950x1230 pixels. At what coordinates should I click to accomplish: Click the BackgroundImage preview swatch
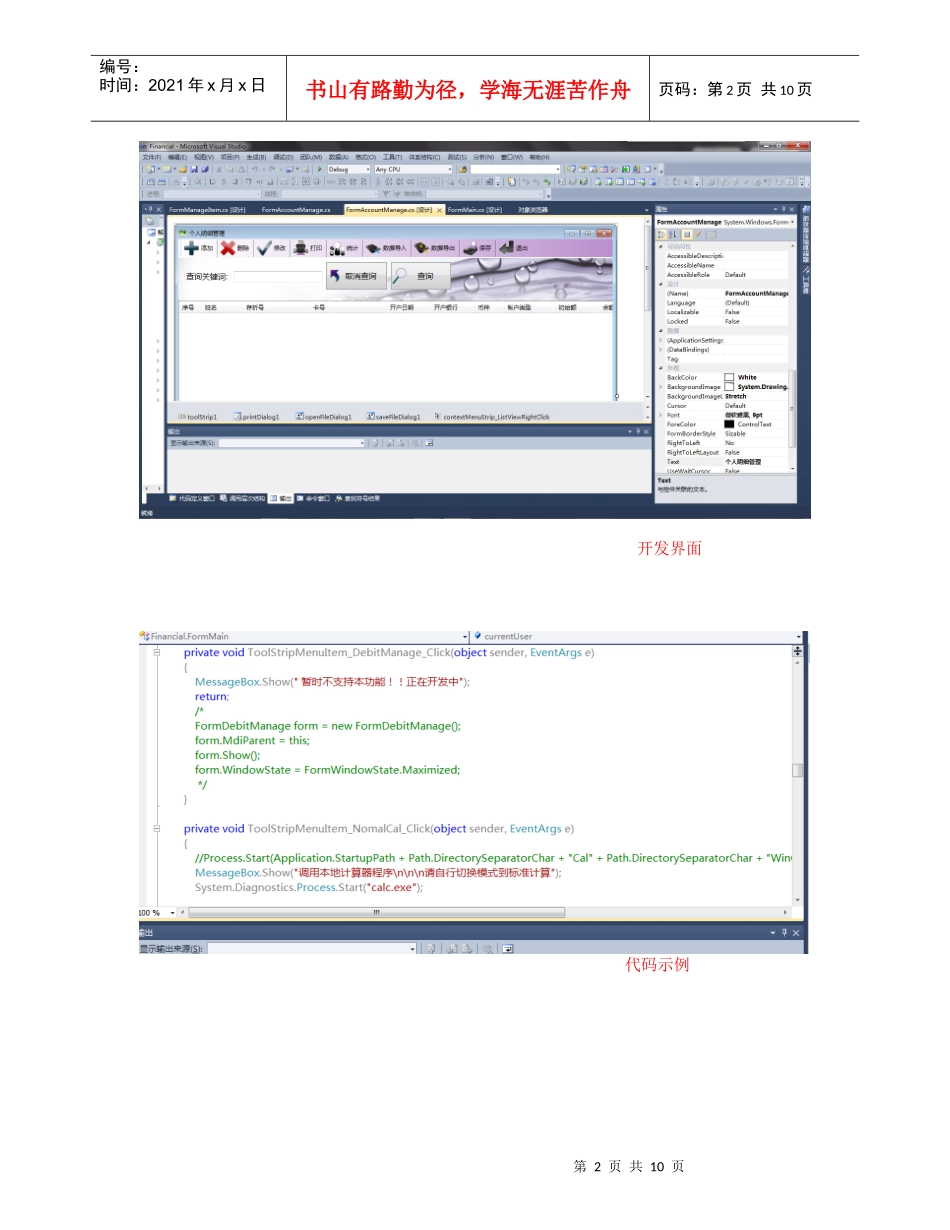tap(729, 387)
